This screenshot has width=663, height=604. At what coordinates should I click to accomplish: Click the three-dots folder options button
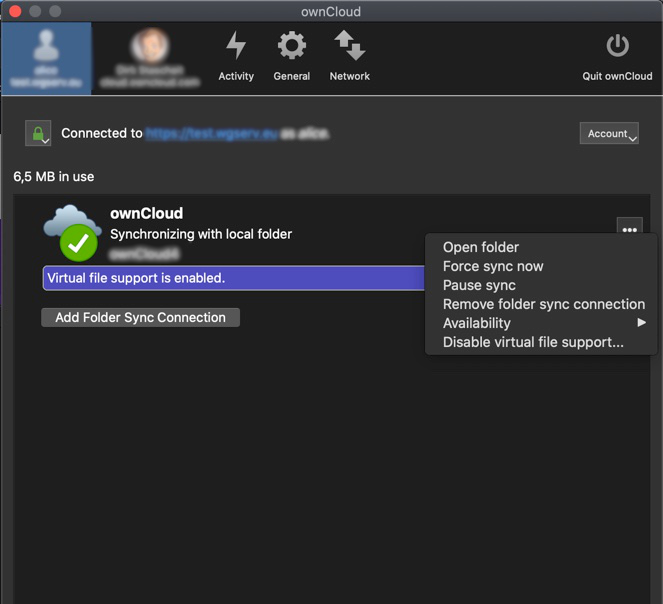[629, 230]
